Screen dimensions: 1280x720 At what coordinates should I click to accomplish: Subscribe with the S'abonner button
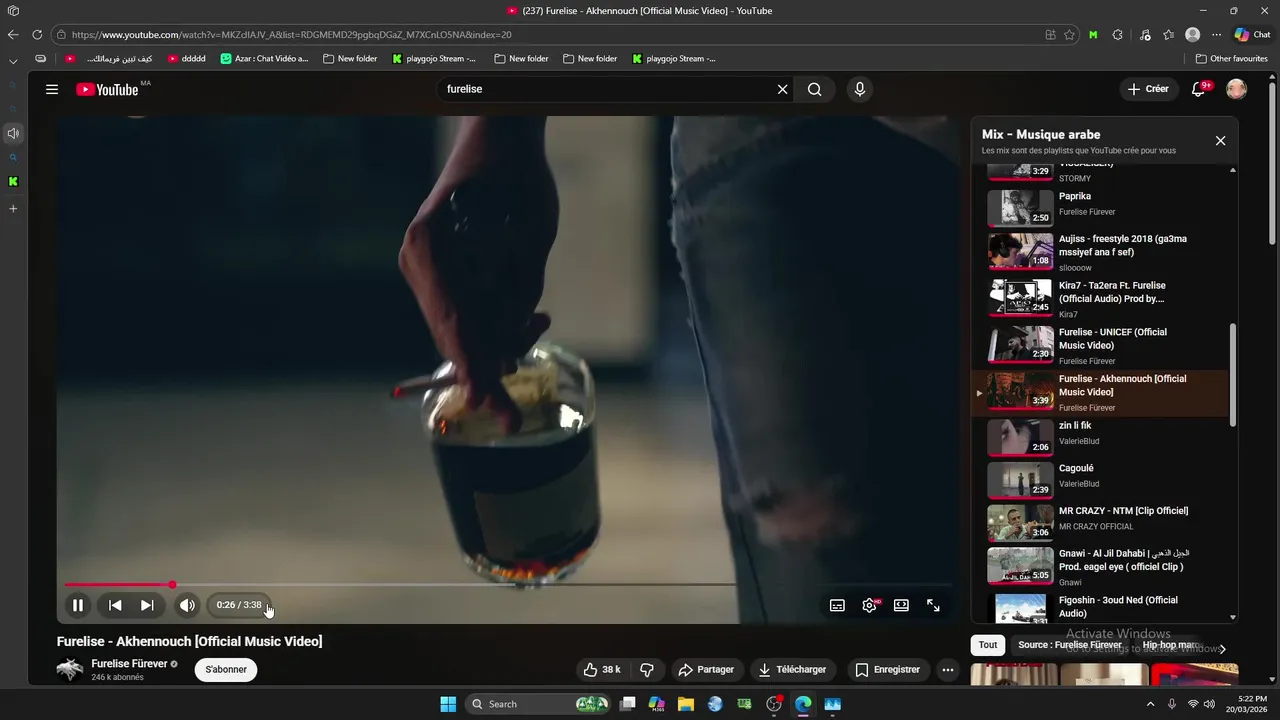(226, 669)
